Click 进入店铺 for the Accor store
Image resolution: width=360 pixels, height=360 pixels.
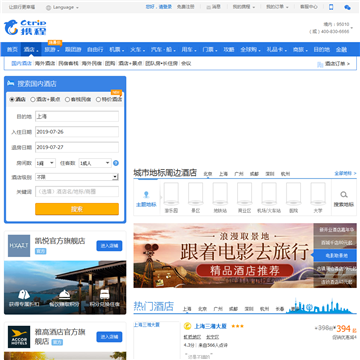point(109,337)
